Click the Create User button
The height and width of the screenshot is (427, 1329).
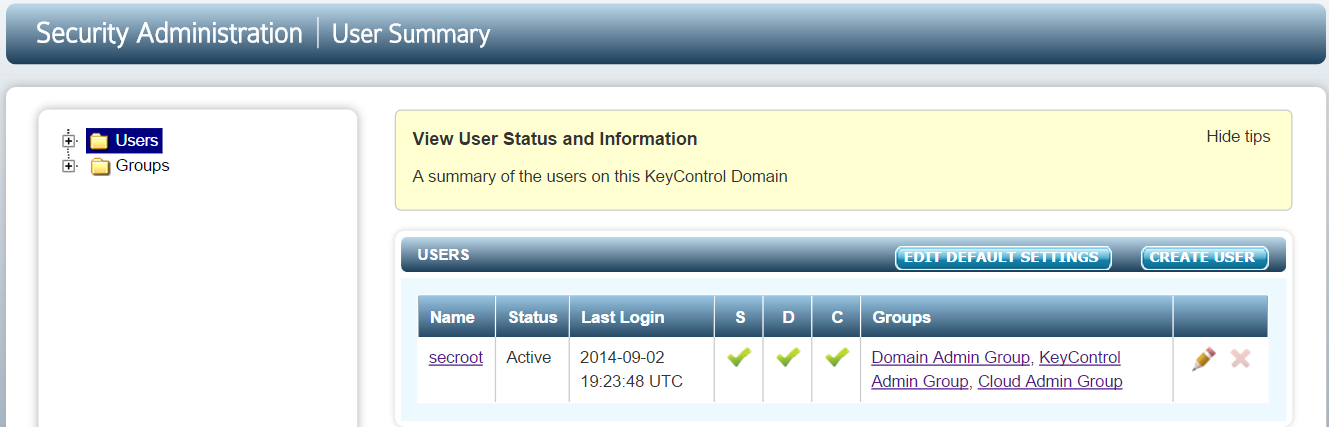(x=1204, y=258)
